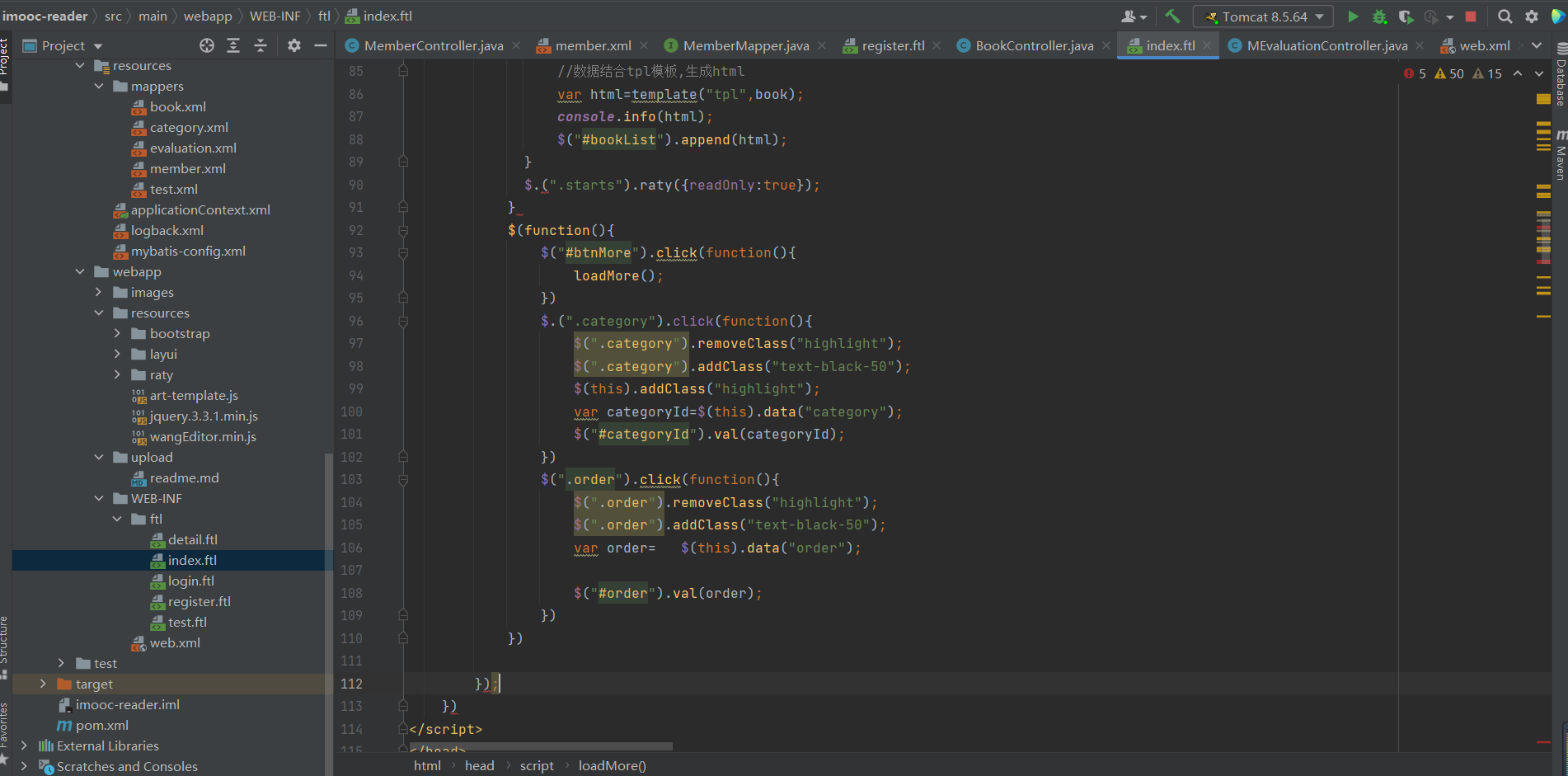Viewport: 1568px width, 776px height.
Task: Open Search Everywhere magnifier icon
Action: [x=1505, y=16]
